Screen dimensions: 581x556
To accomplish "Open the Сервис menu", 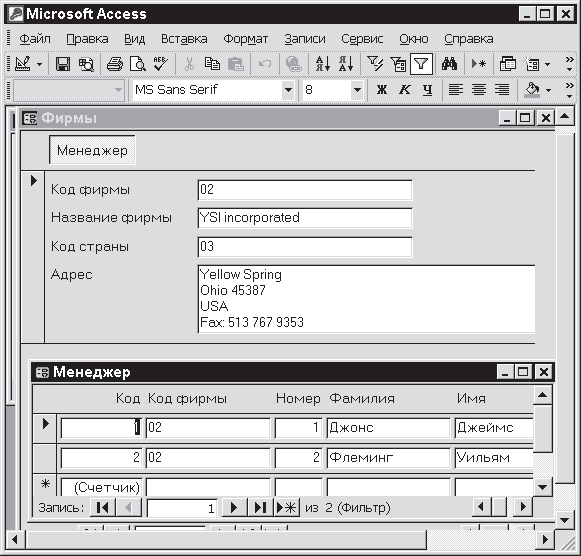I will [362, 39].
